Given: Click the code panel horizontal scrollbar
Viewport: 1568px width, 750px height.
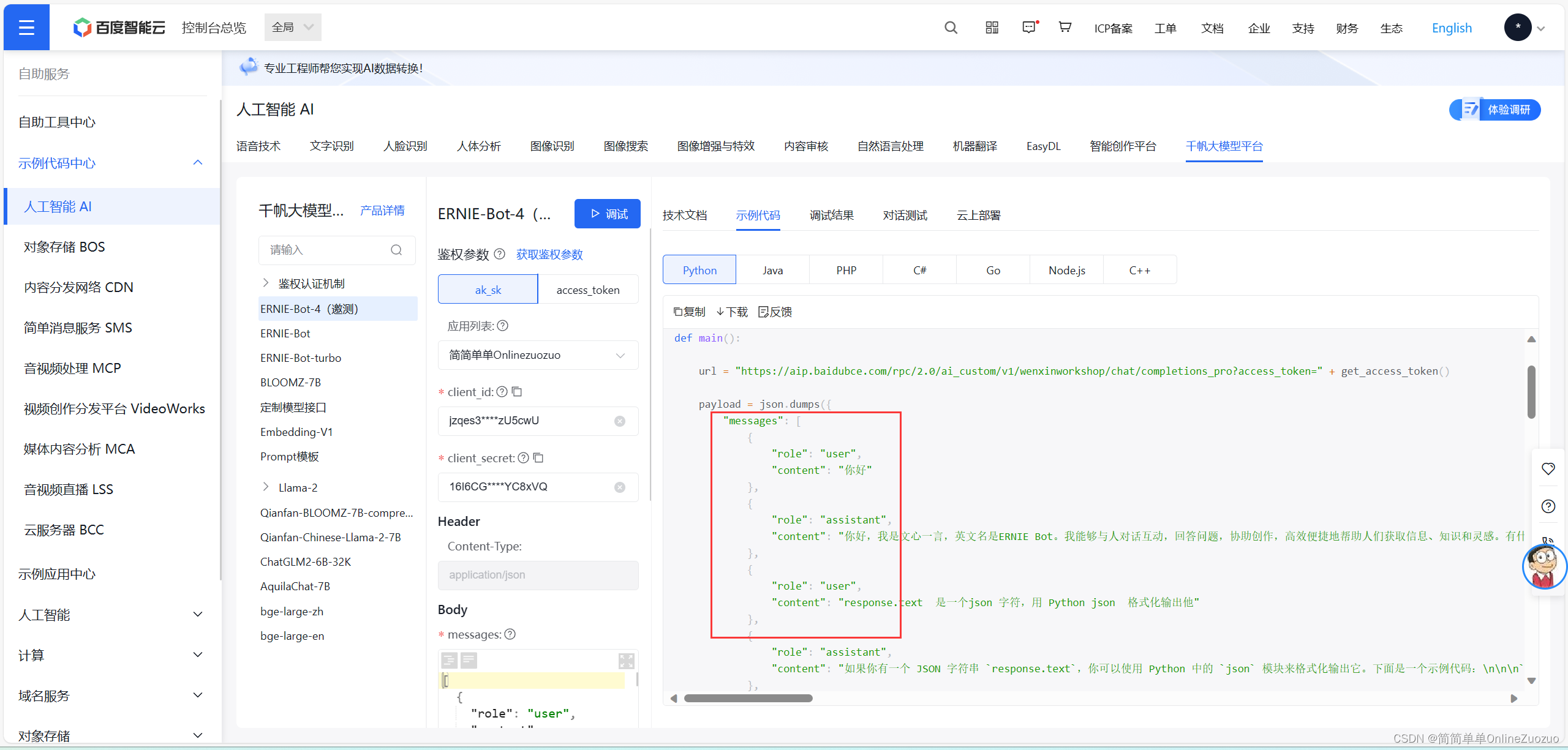Looking at the screenshot, I should (748, 699).
